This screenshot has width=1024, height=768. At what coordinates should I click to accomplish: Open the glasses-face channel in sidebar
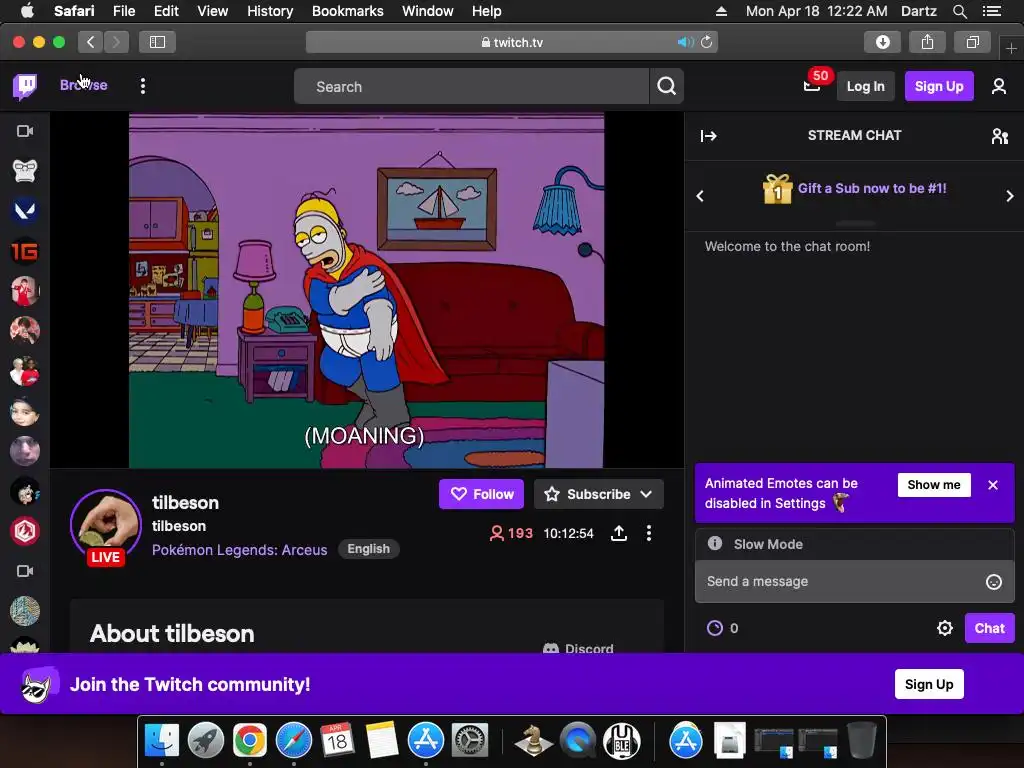coord(25,171)
